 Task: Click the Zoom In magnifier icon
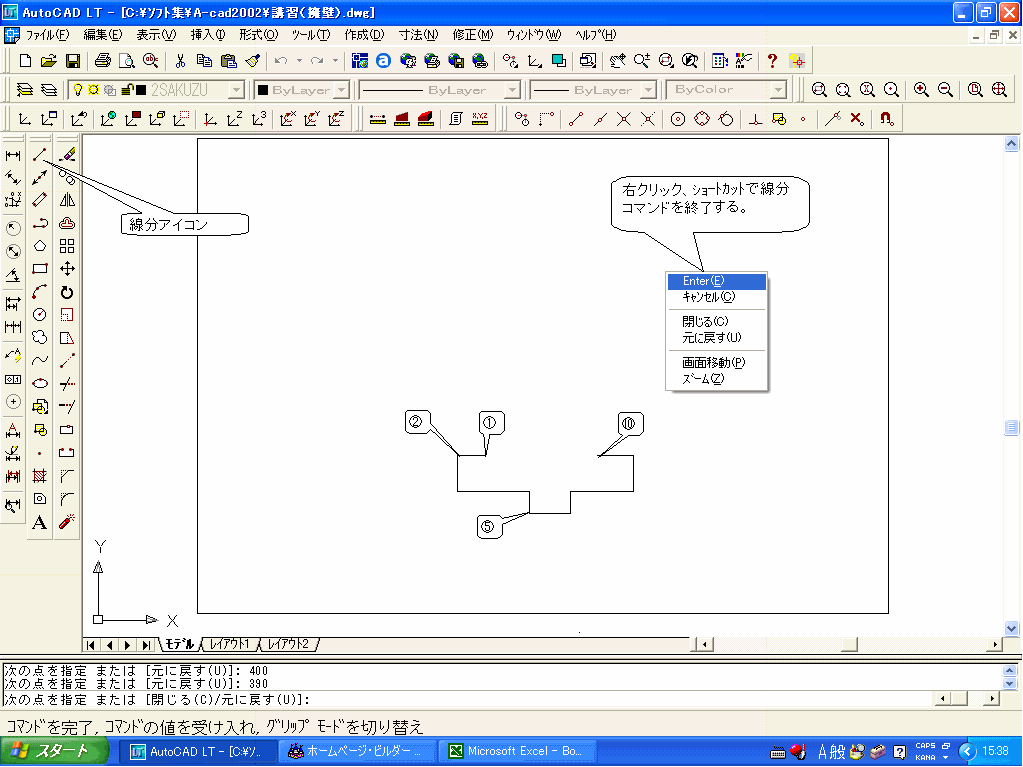921,89
